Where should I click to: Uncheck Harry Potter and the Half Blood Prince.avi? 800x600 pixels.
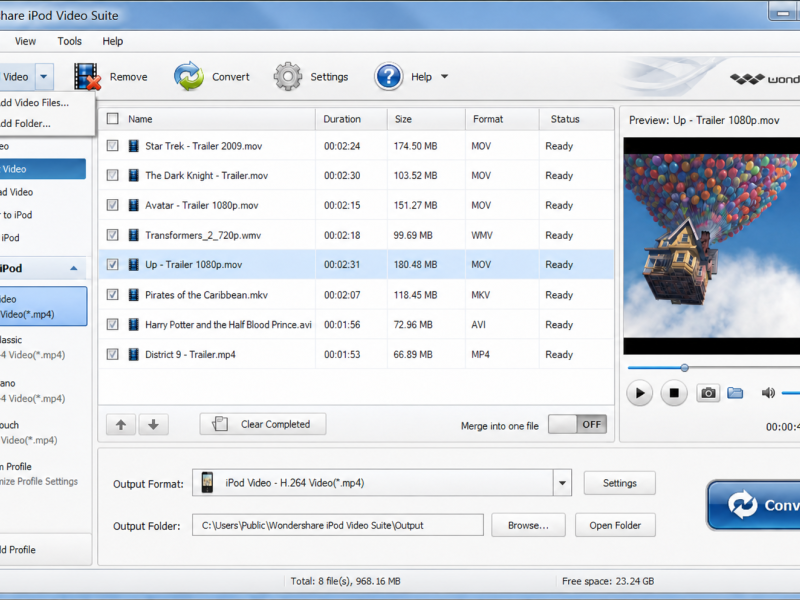point(112,324)
